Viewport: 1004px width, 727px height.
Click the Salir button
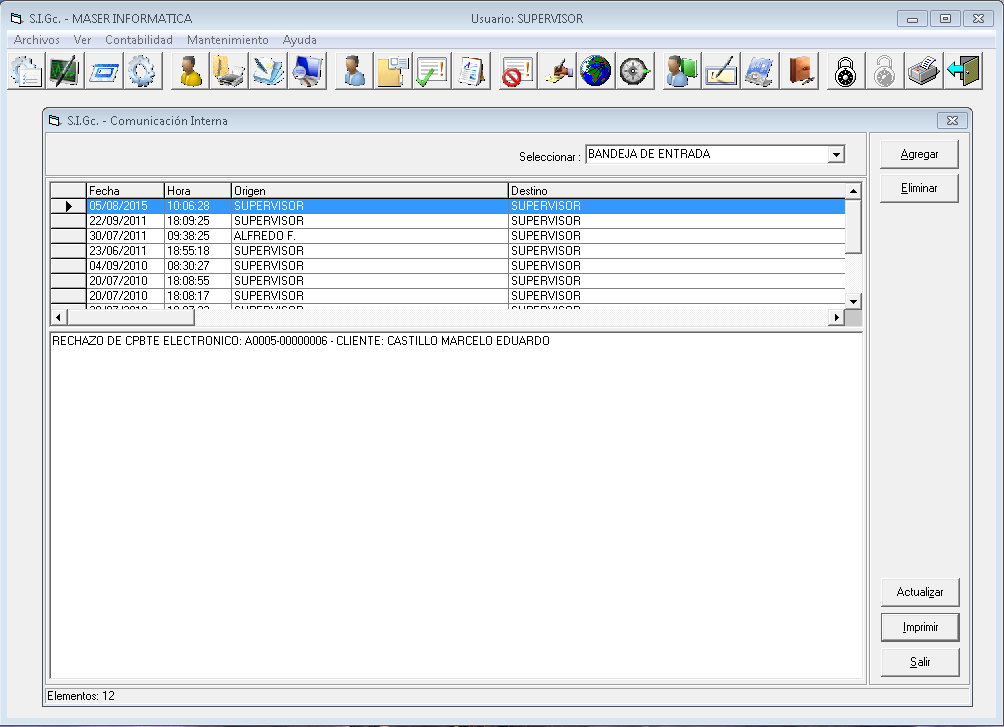919,662
